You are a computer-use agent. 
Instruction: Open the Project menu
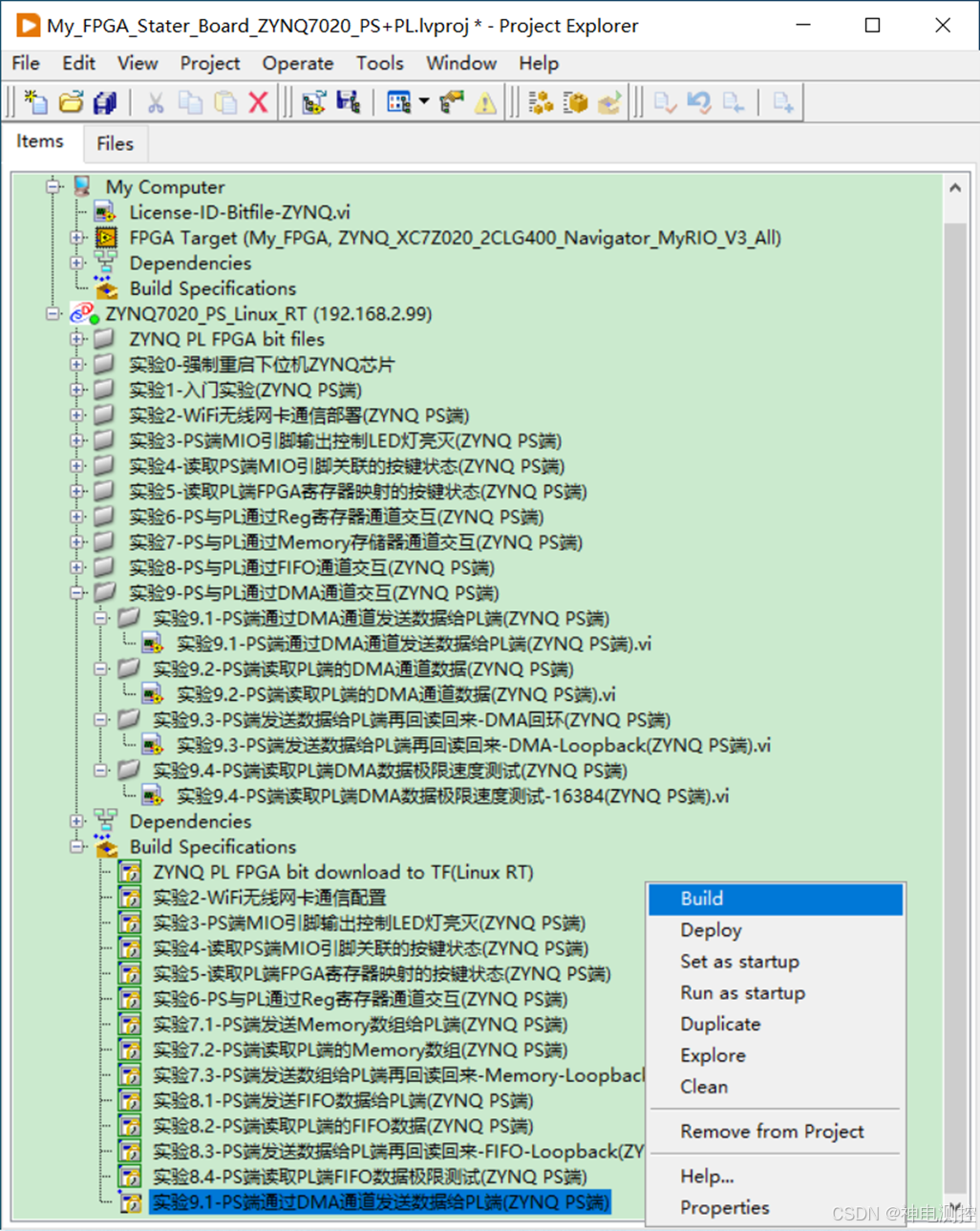[x=210, y=63]
